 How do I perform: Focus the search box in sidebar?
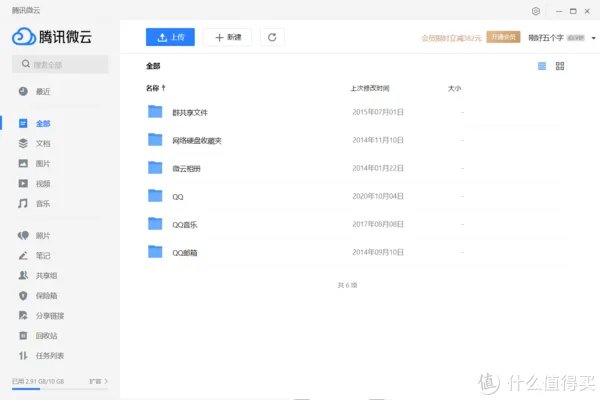(x=60, y=64)
